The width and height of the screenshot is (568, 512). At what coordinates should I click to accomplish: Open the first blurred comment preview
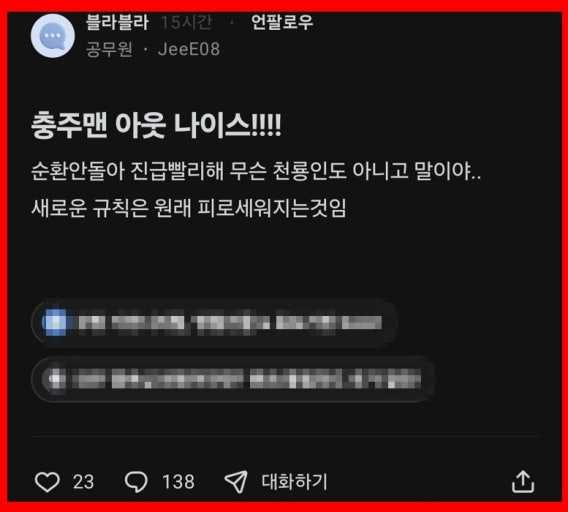coord(214,322)
